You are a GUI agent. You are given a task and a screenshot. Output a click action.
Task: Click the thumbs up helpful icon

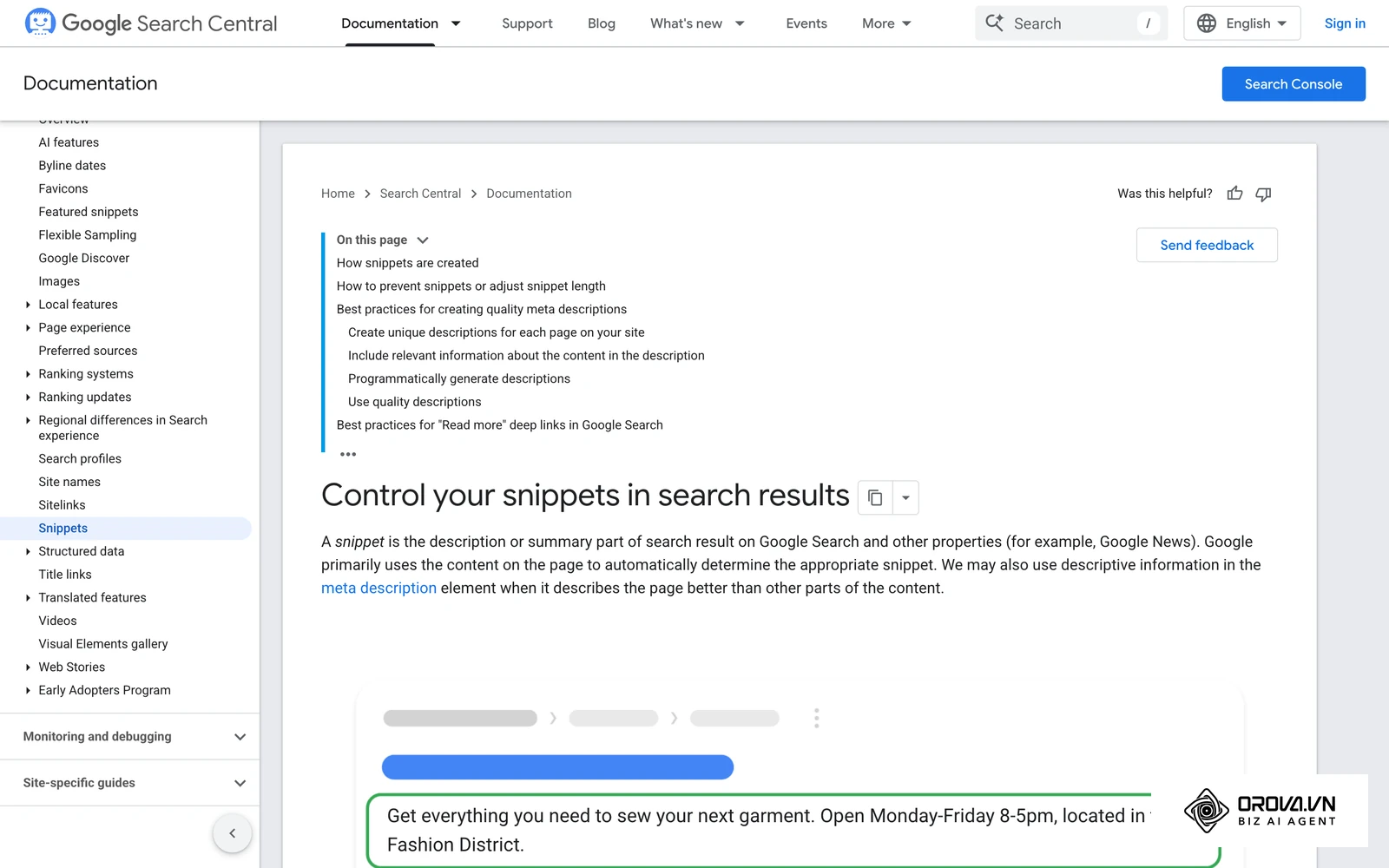(x=1234, y=194)
